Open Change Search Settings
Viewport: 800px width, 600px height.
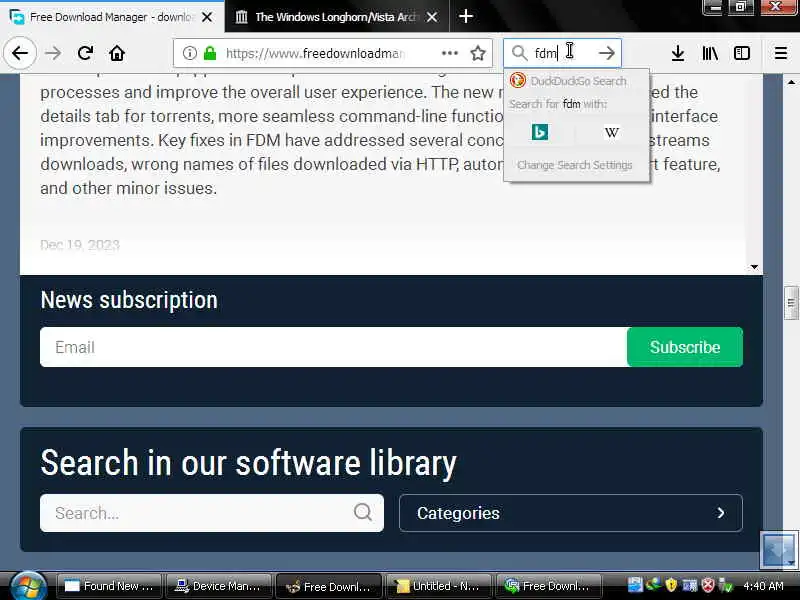[575, 165]
